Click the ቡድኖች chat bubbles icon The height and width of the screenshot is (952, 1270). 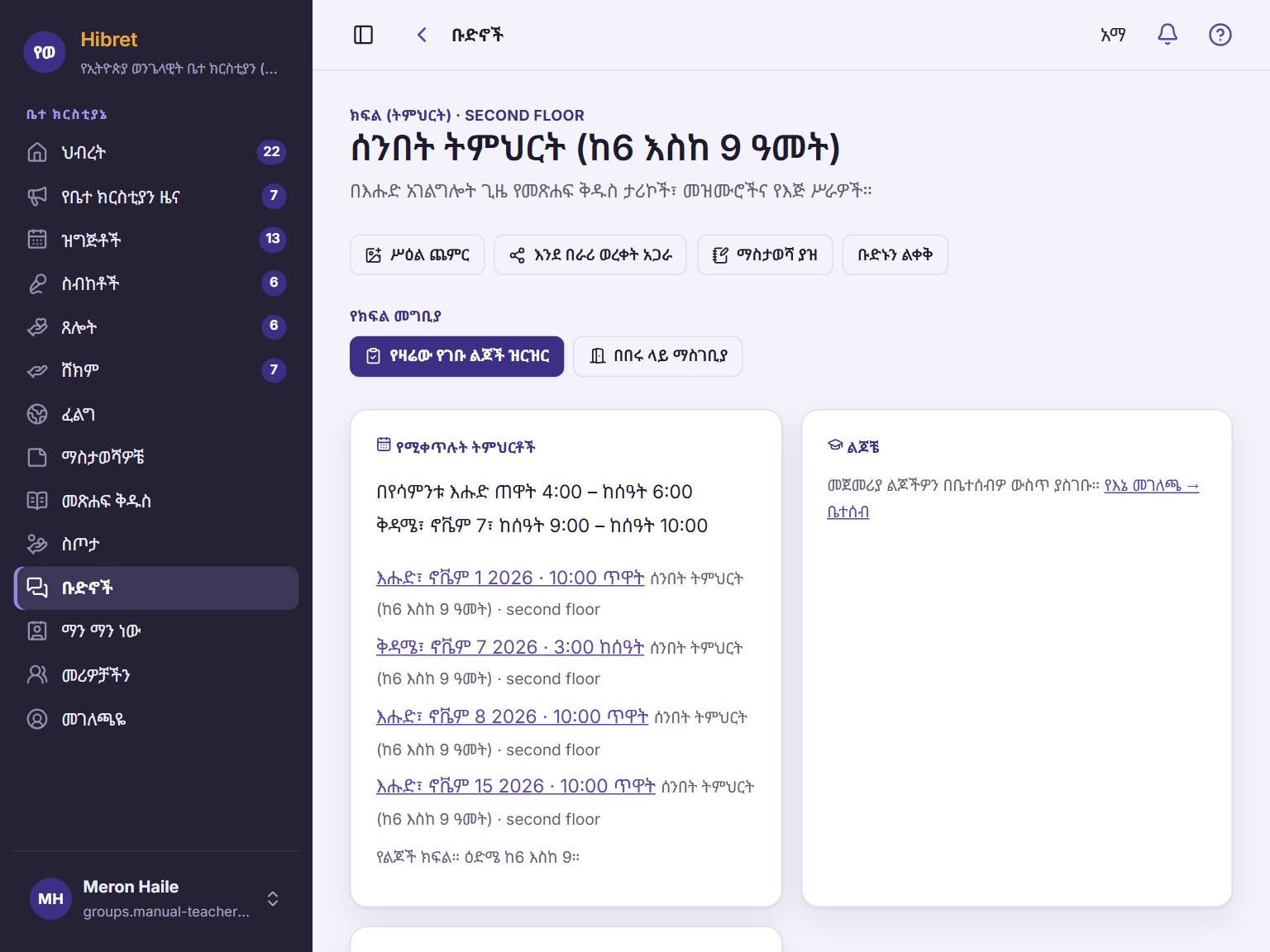(37, 588)
